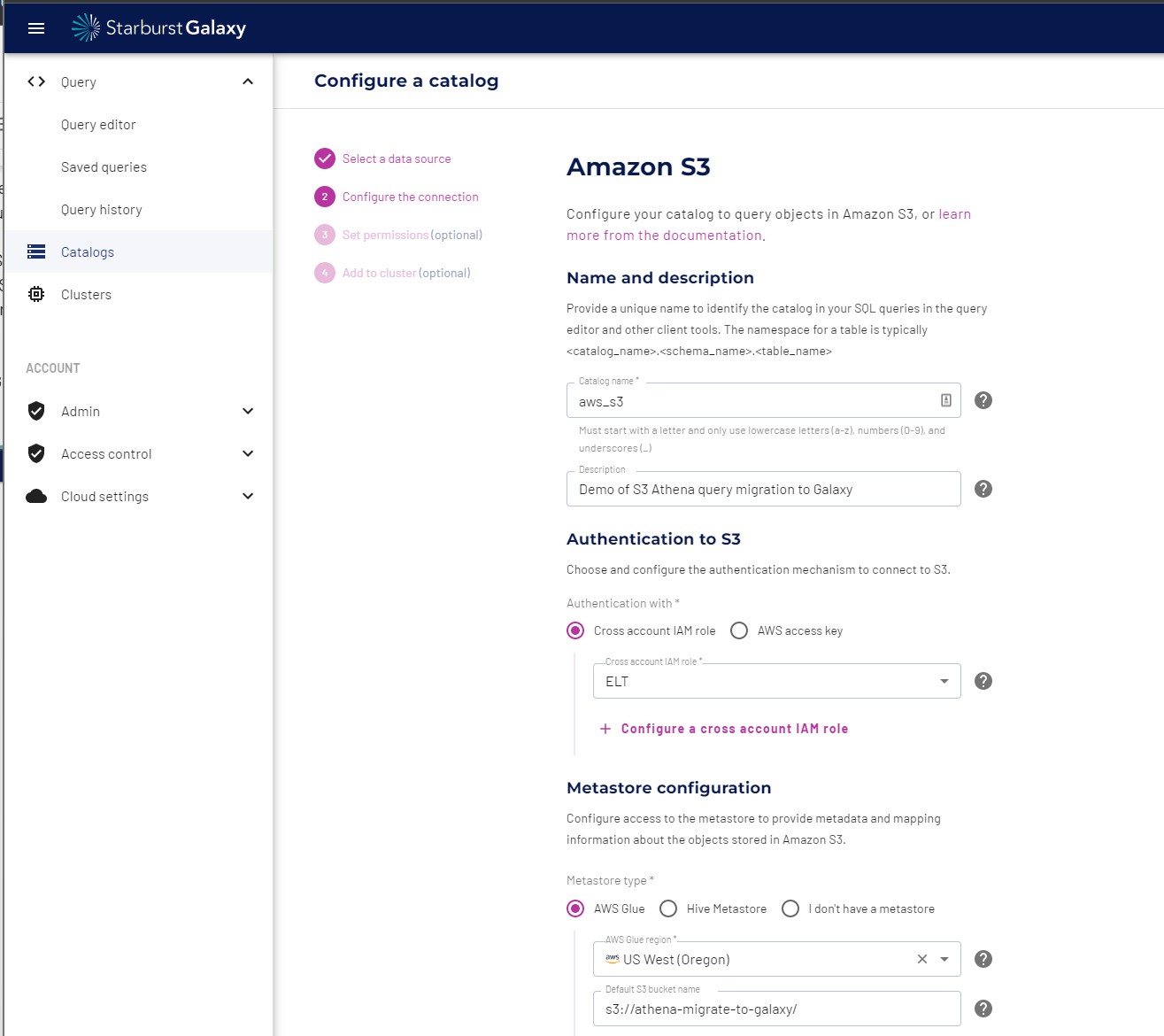The height and width of the screenshot is (1036, 1164).
Task: Open help for AWS Glue region
Action: [983, 959]
